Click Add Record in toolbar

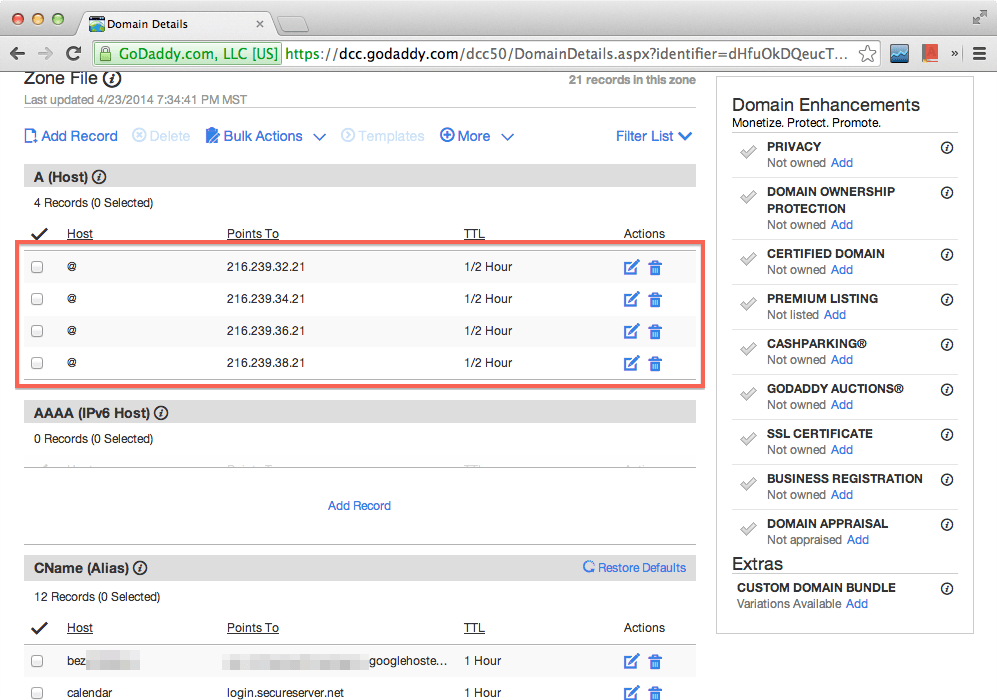pyautogui.click(x=71, y=136)
